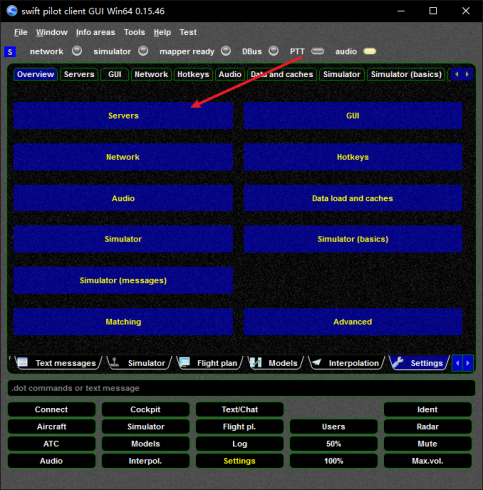
Task: Click the Cockpit button
Action: [x=145, y=409]
